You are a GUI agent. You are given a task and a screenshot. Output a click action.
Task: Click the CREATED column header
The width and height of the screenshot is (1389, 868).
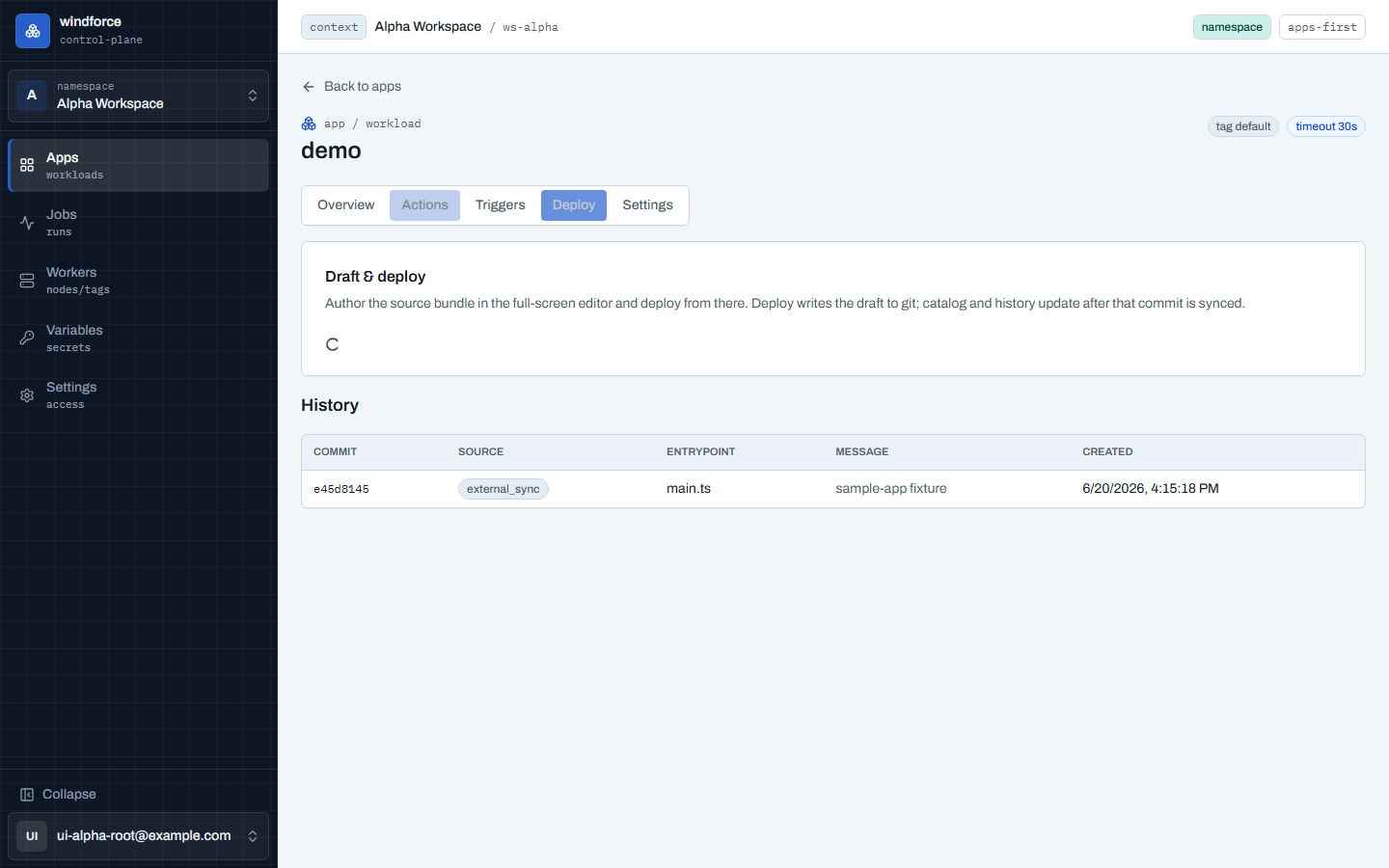coord(1107,452)
